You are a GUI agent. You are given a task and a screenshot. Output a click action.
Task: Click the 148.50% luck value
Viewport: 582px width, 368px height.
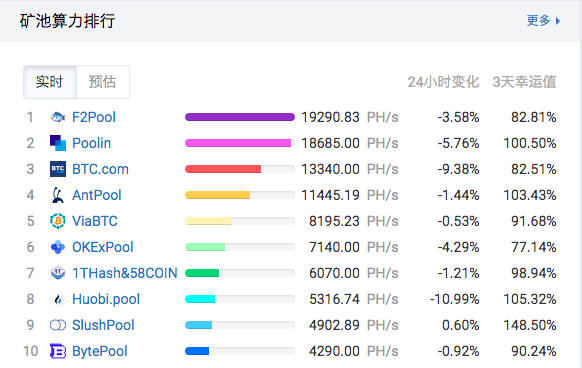(530, 325)
